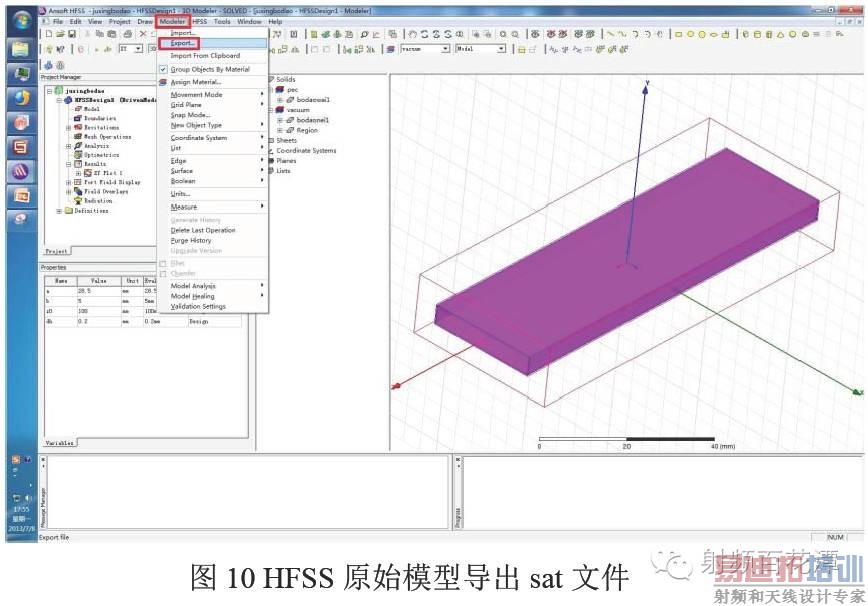Collapse the Results tree node
868x606 pixels.
[69, 164]
